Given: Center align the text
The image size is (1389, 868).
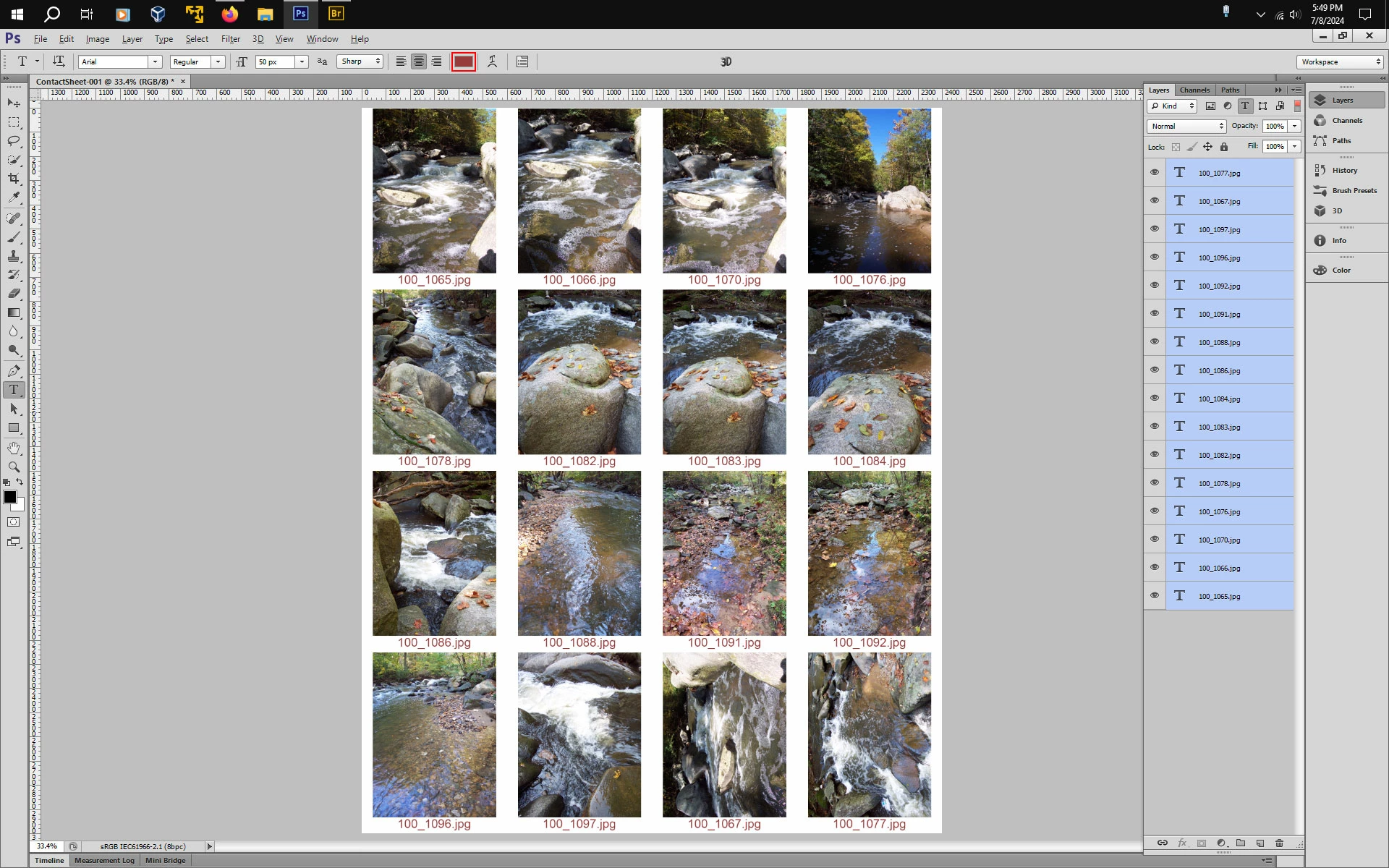Looking at the screenshot, I should coord(419,61).
